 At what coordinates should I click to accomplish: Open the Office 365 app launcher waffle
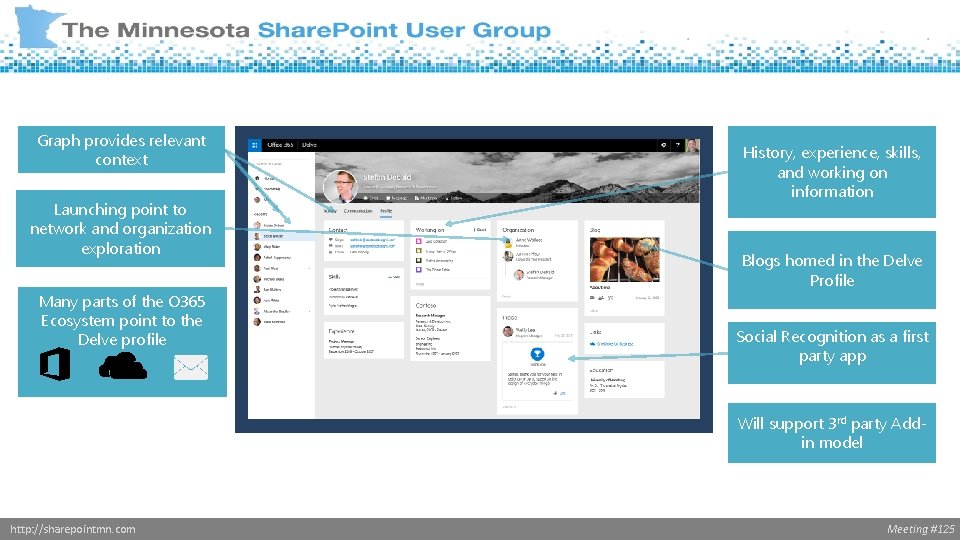click(254, 145)
